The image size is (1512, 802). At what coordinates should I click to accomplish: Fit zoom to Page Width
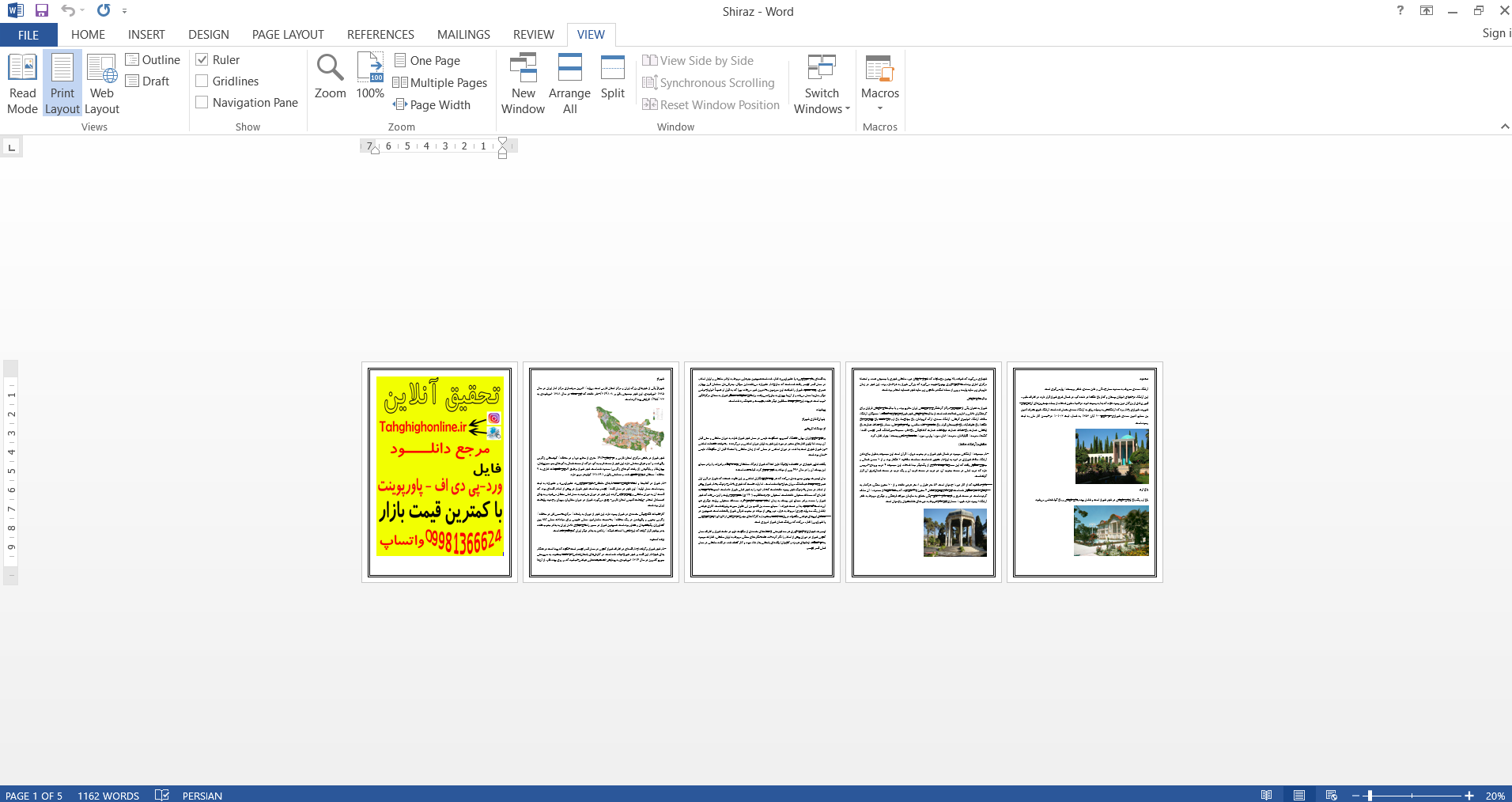432,105
